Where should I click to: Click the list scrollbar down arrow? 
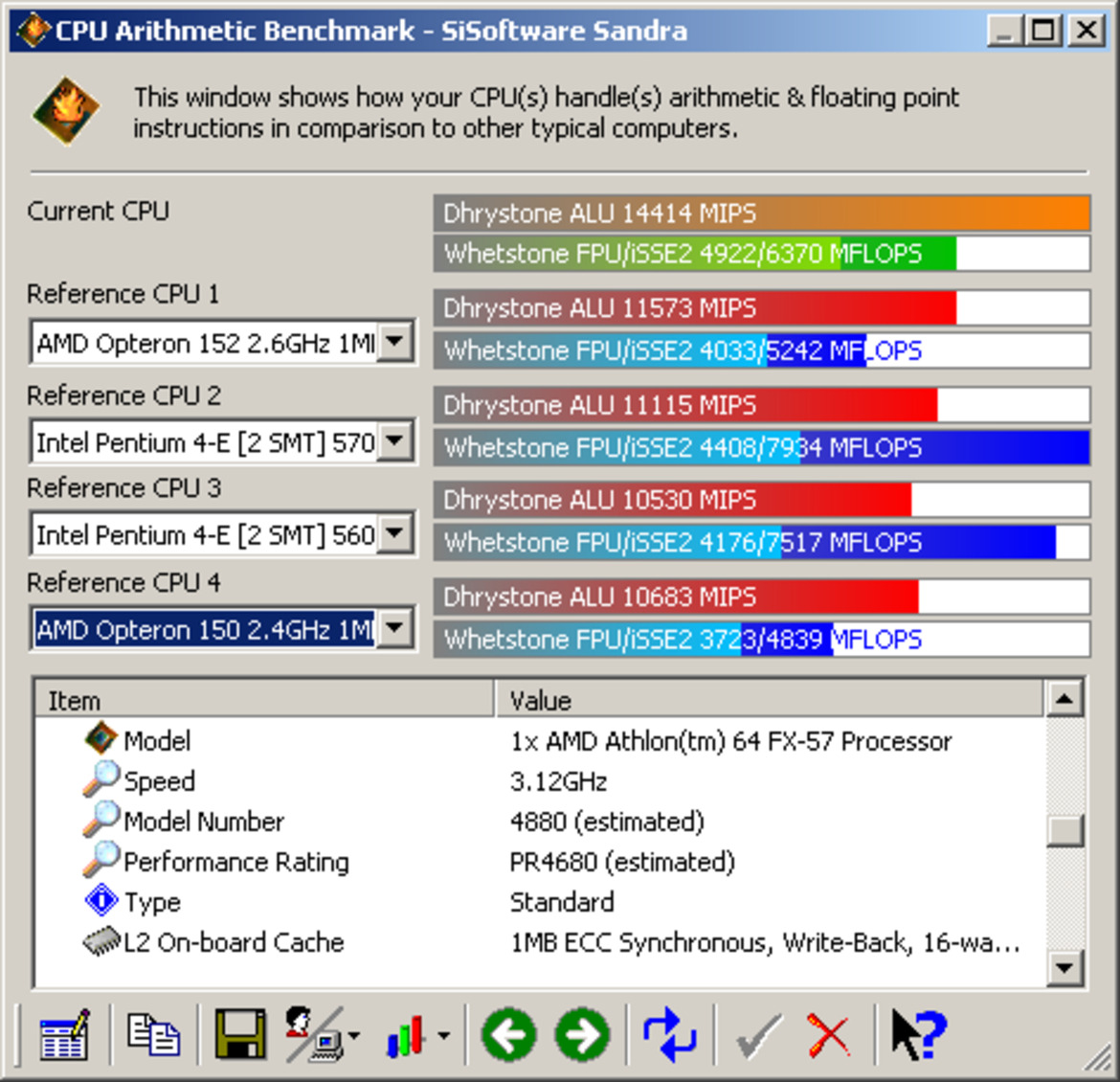[1064, 968]
